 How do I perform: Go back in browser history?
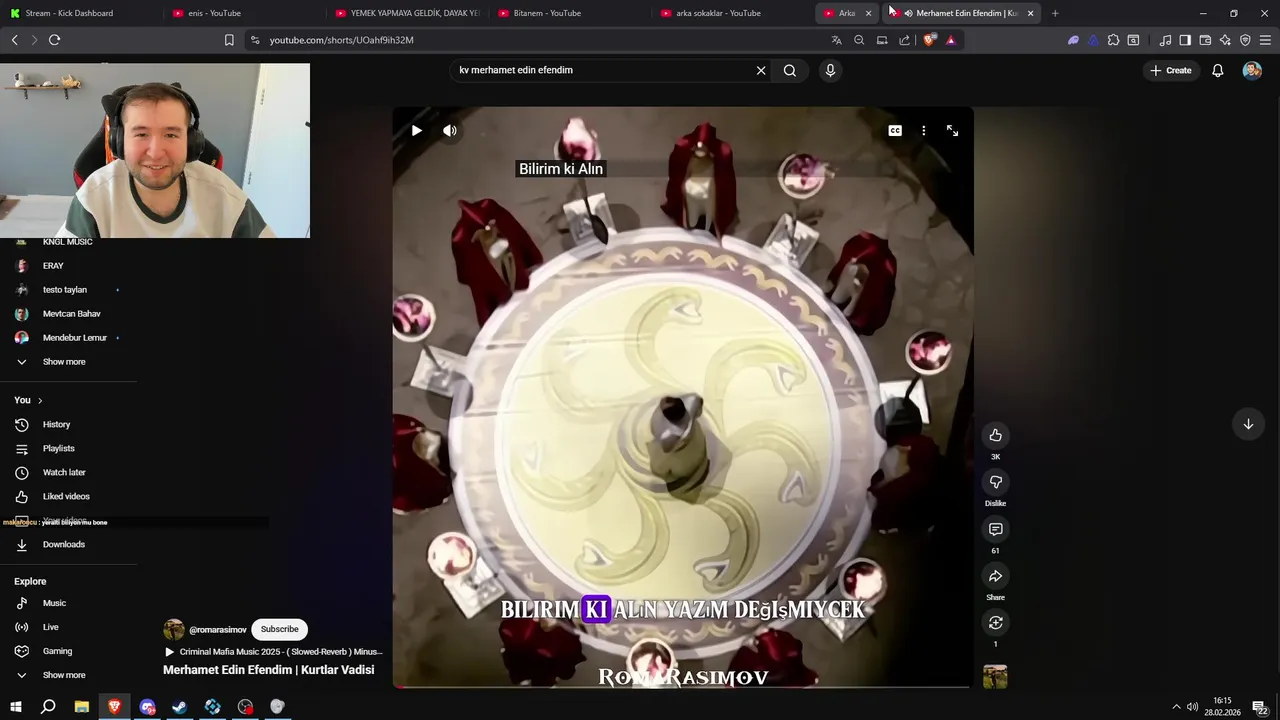click(x=14, y=40)
